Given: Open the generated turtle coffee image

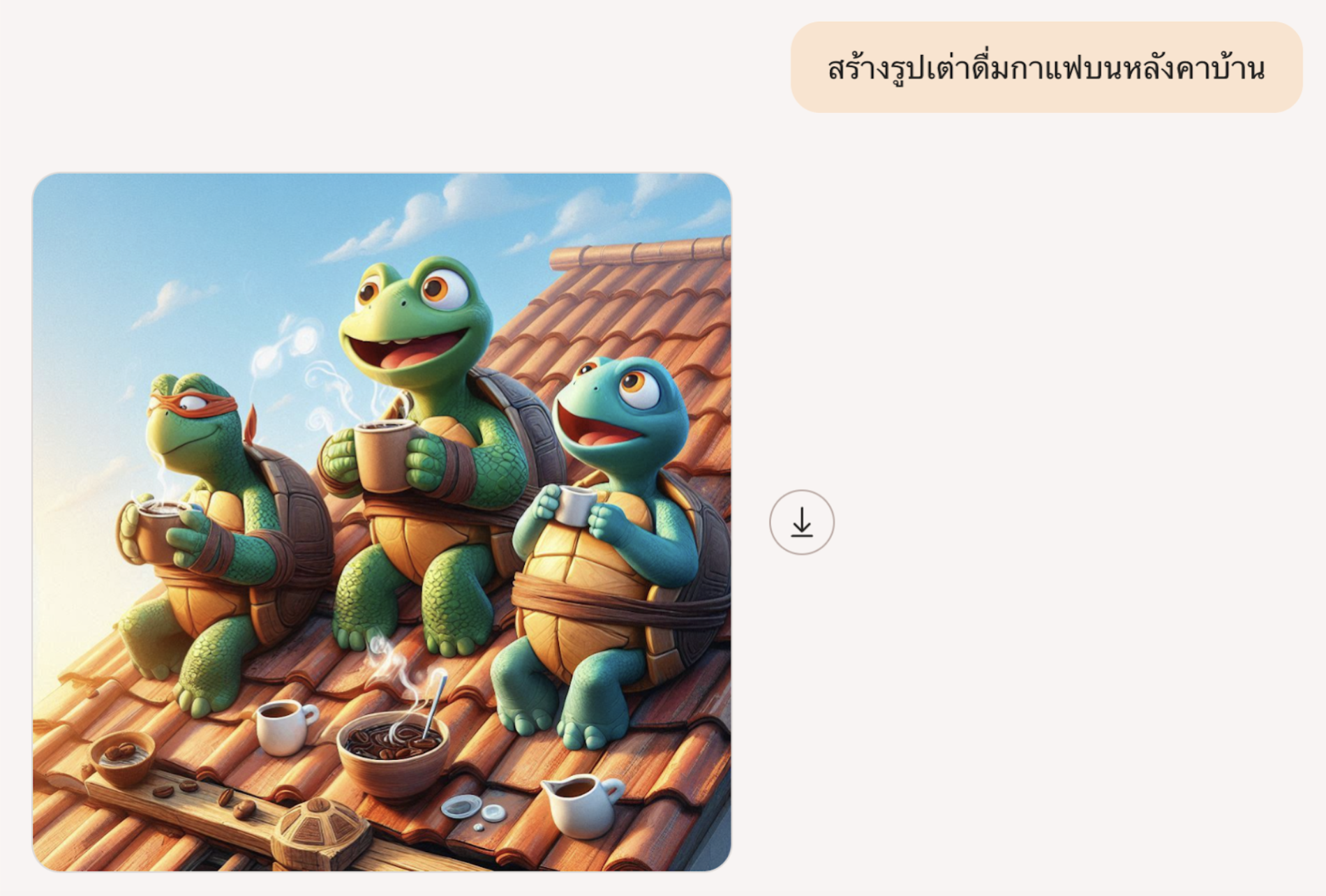Looking at the screenshot, I should tap(382, 522).
